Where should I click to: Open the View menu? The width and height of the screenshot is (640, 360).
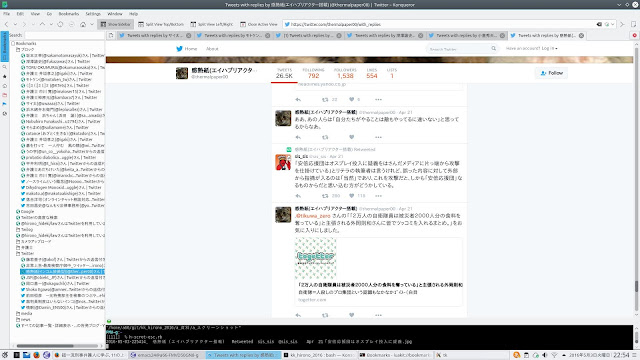click(x=35, y=14)
